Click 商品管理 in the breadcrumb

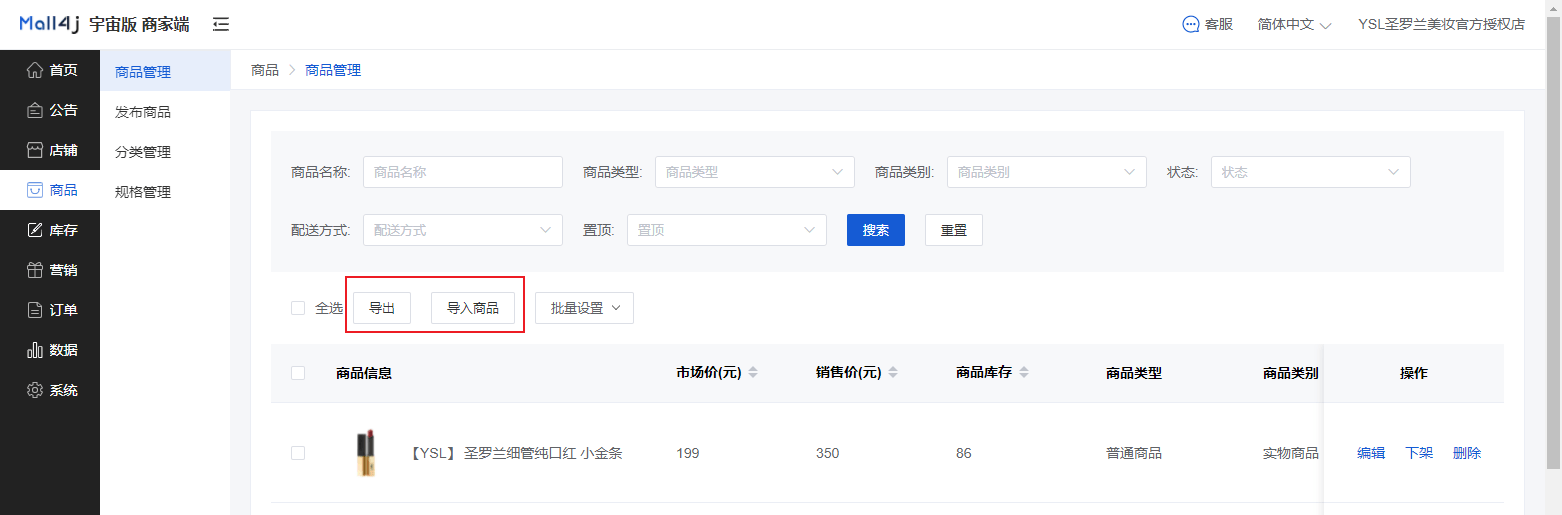[333, 70]
